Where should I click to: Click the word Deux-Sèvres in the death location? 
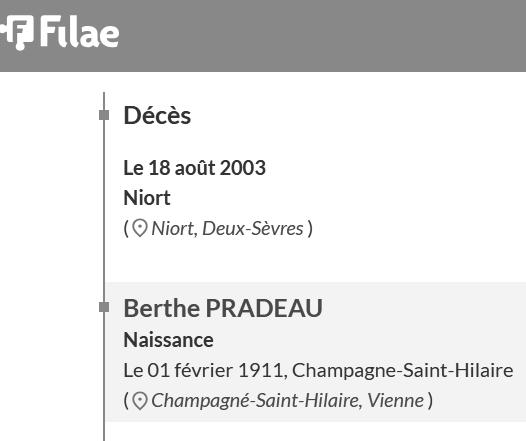click(253, 229)
